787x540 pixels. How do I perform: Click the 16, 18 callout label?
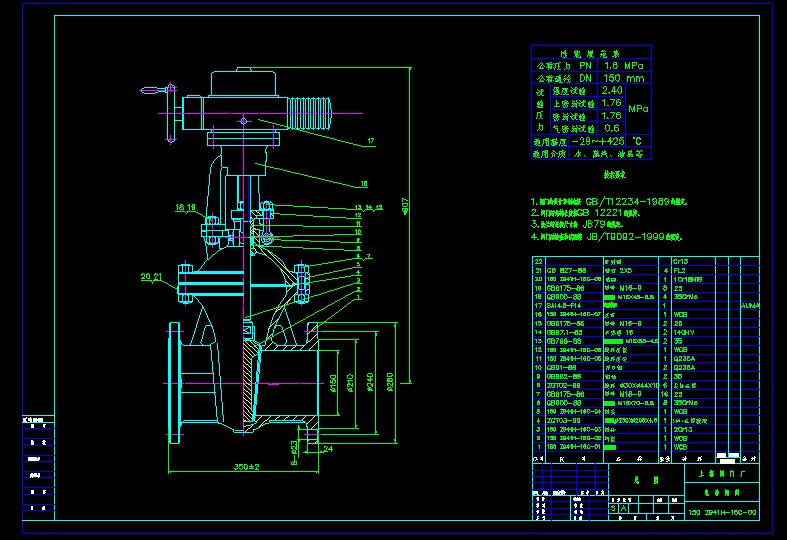186,207
